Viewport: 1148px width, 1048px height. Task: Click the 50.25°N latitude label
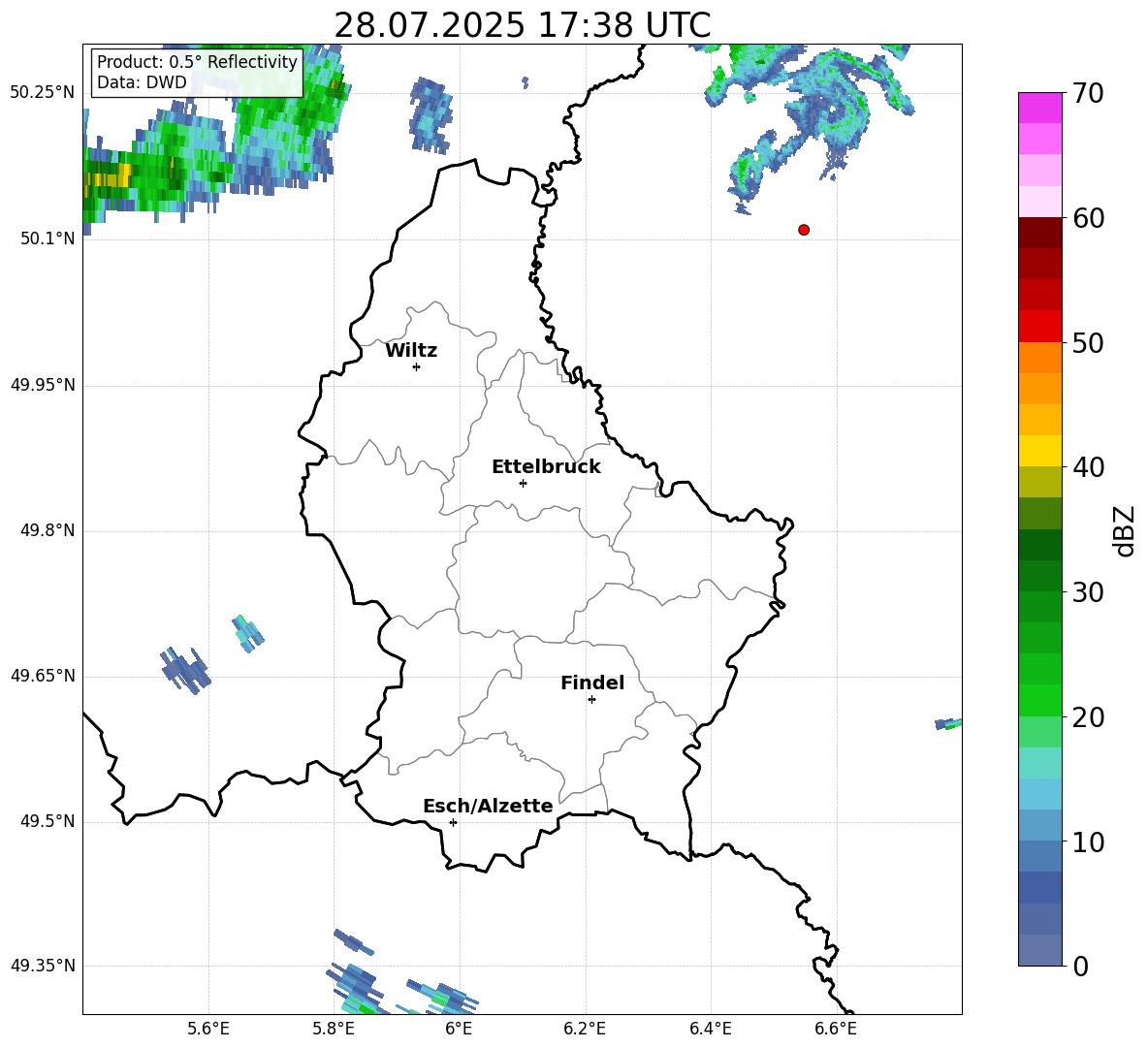coord(43,93)
